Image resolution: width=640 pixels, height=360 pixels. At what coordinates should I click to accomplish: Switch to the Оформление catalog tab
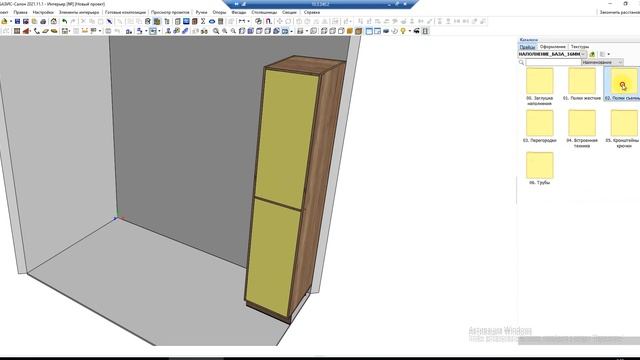(553, 47)
